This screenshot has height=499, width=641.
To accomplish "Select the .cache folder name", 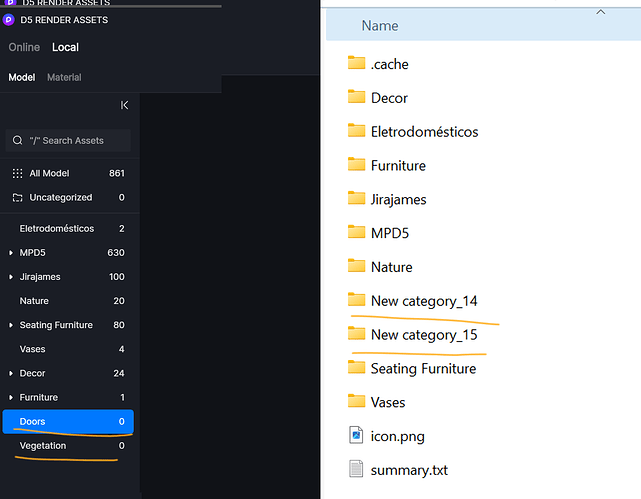I will pyautogui.click(x=390, y=64).
